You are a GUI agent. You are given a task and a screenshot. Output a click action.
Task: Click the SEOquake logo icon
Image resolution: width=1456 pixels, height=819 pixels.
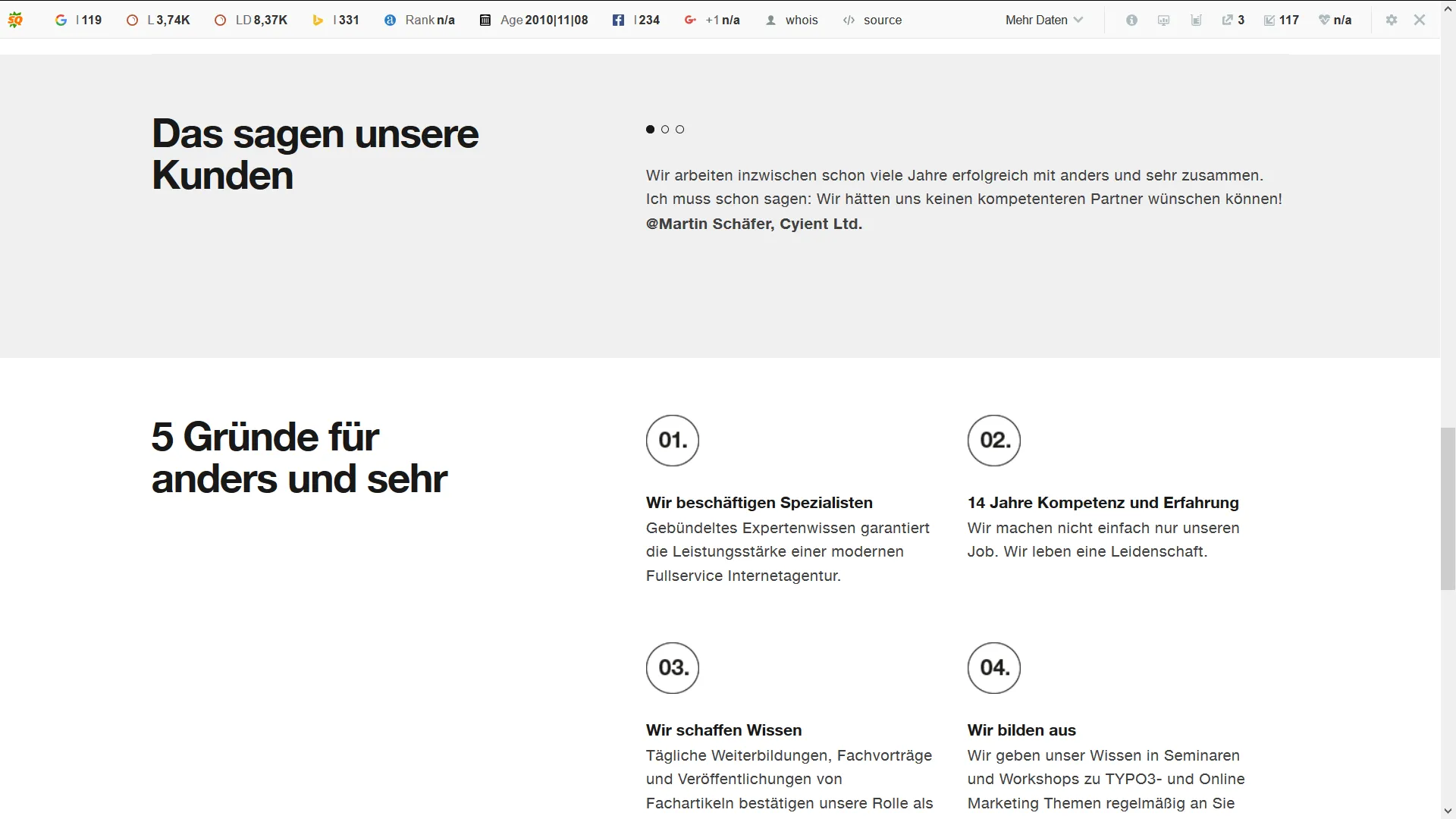coord(15,20)
